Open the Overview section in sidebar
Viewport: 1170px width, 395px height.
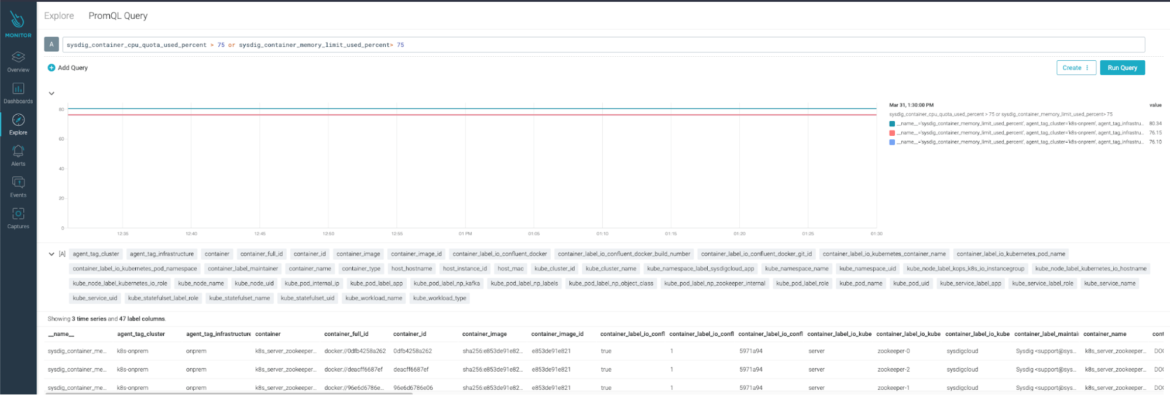18,61
